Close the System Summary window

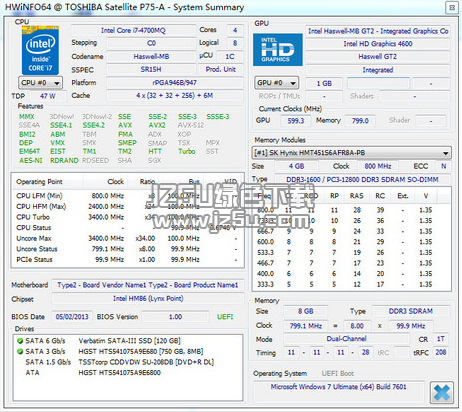(x=452, y=7)
